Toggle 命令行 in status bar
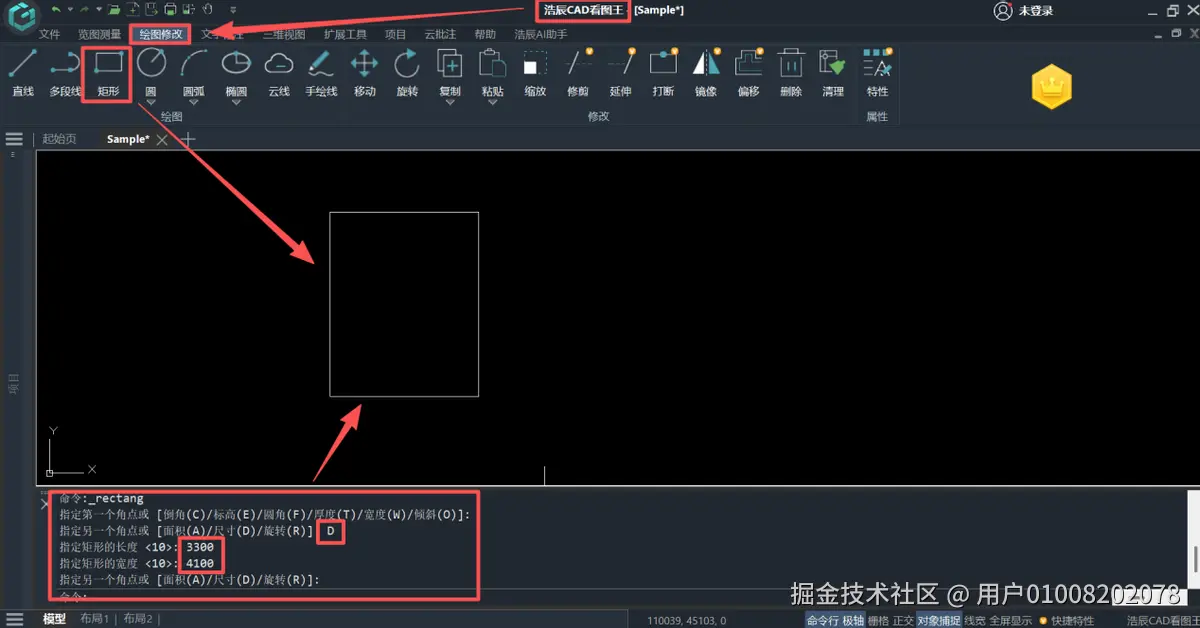The width and height of the screenshot is (1200, 628). coord(822,620)
